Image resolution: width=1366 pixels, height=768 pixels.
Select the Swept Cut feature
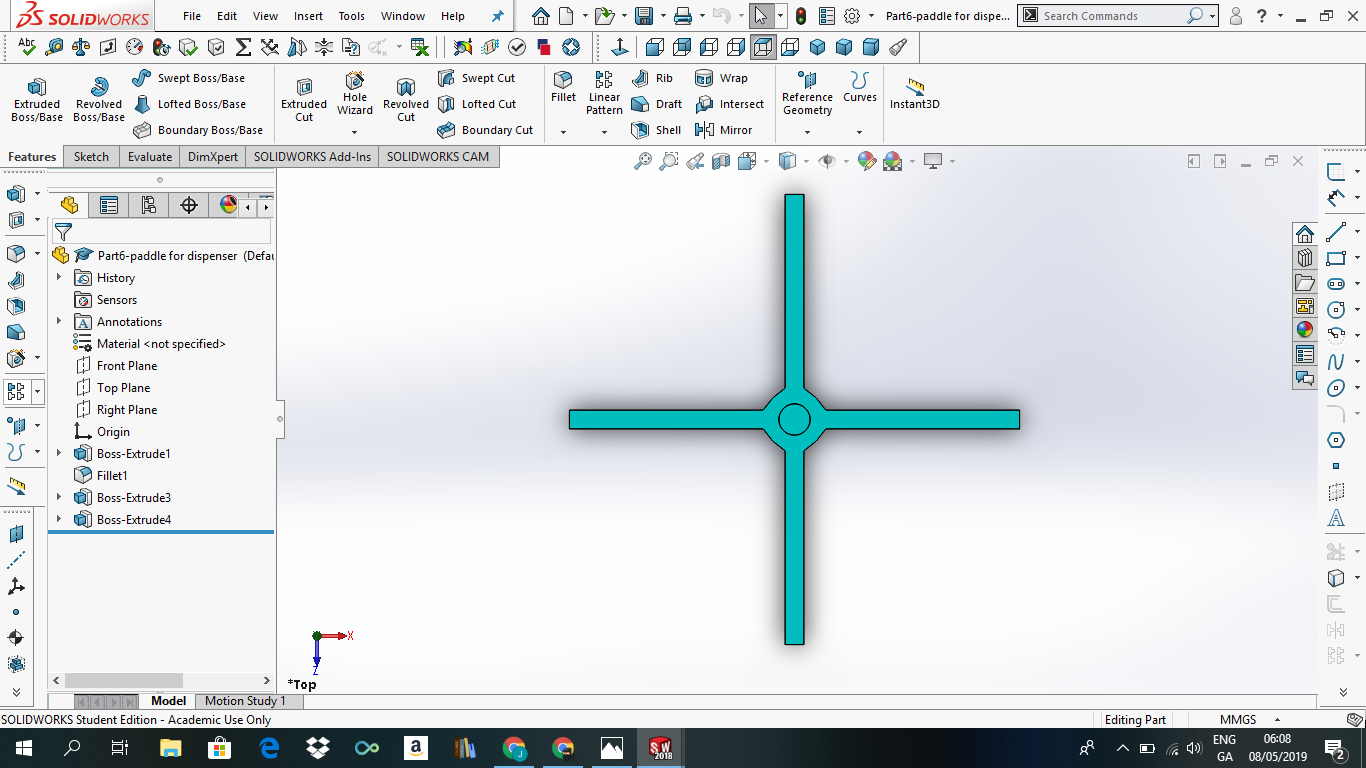(x=477, y=78)
